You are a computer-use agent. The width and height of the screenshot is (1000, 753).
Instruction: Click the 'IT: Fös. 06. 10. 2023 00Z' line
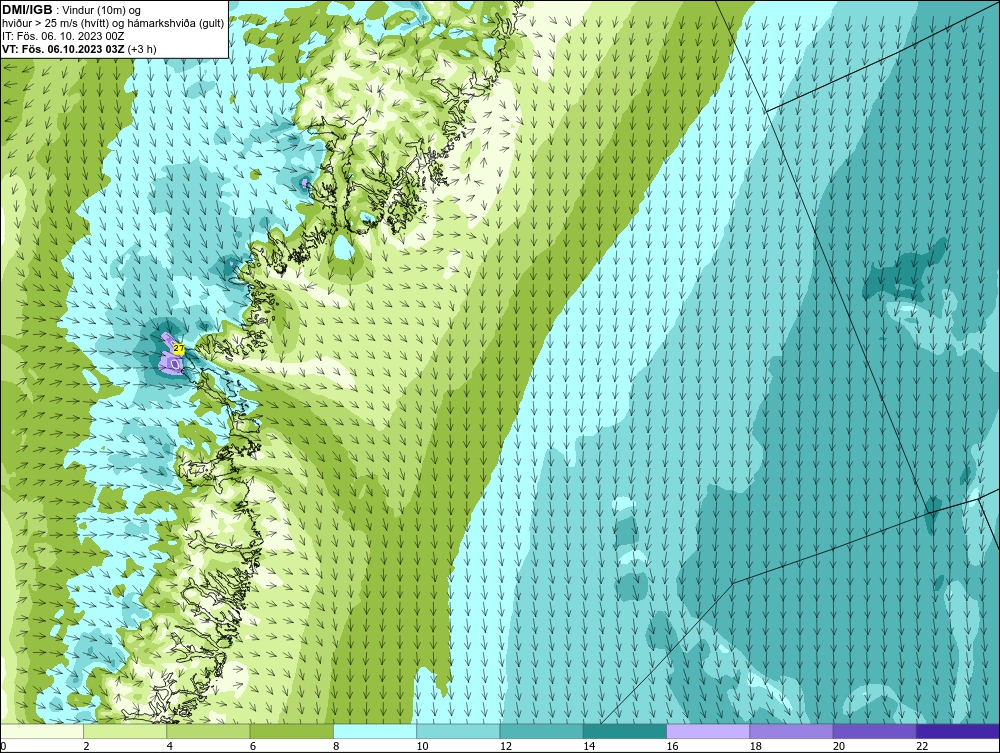pyautogui.click(x=62, y=36)
